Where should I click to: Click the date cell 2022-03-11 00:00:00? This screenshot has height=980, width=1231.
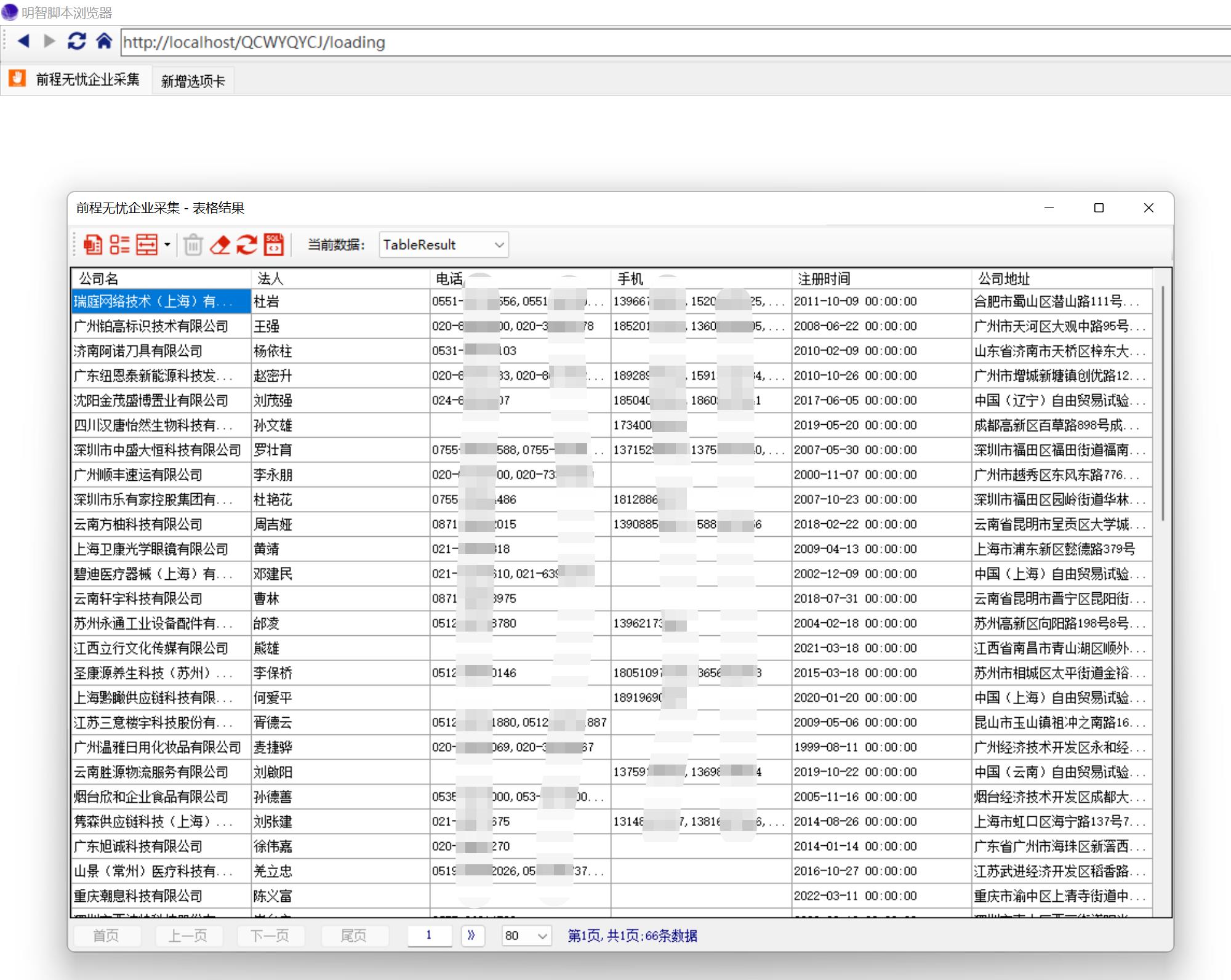click(881, 896)
